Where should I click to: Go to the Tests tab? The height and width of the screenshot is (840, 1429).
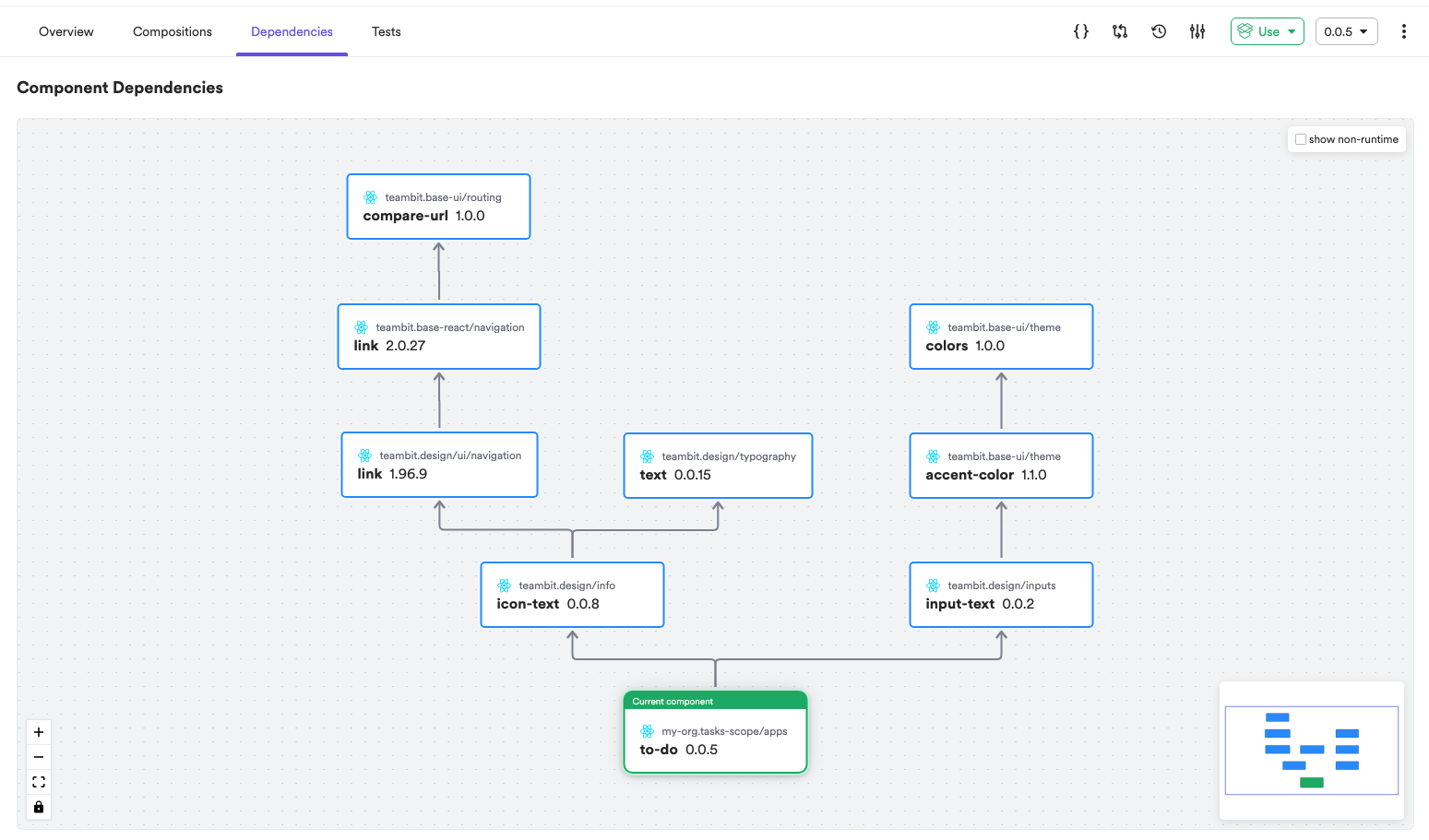pos(386,31)
